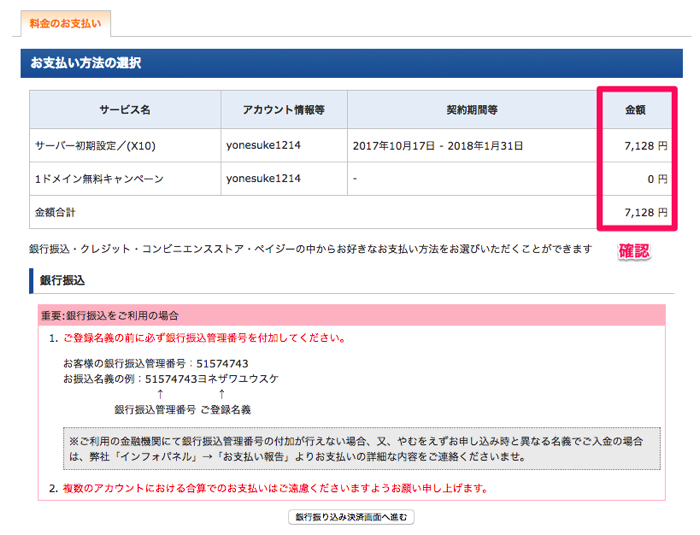The width and height of the screenshot is (700, 535).
Task: Click the 金額 column header
Action: [635, 110]
